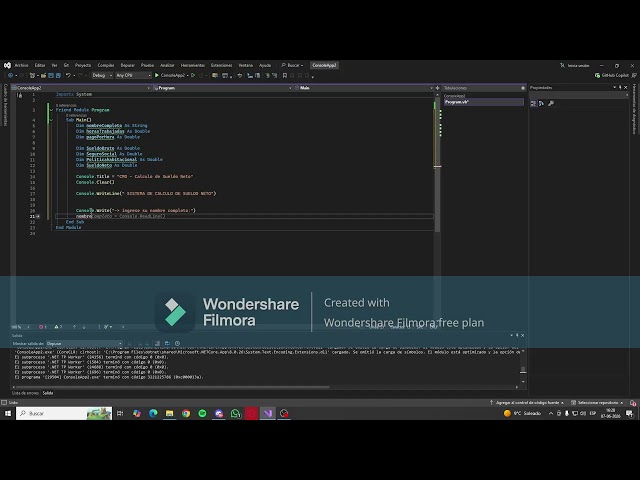
Task: Open the Program type navigation dropdown
Action: click(x=222, y=88)
